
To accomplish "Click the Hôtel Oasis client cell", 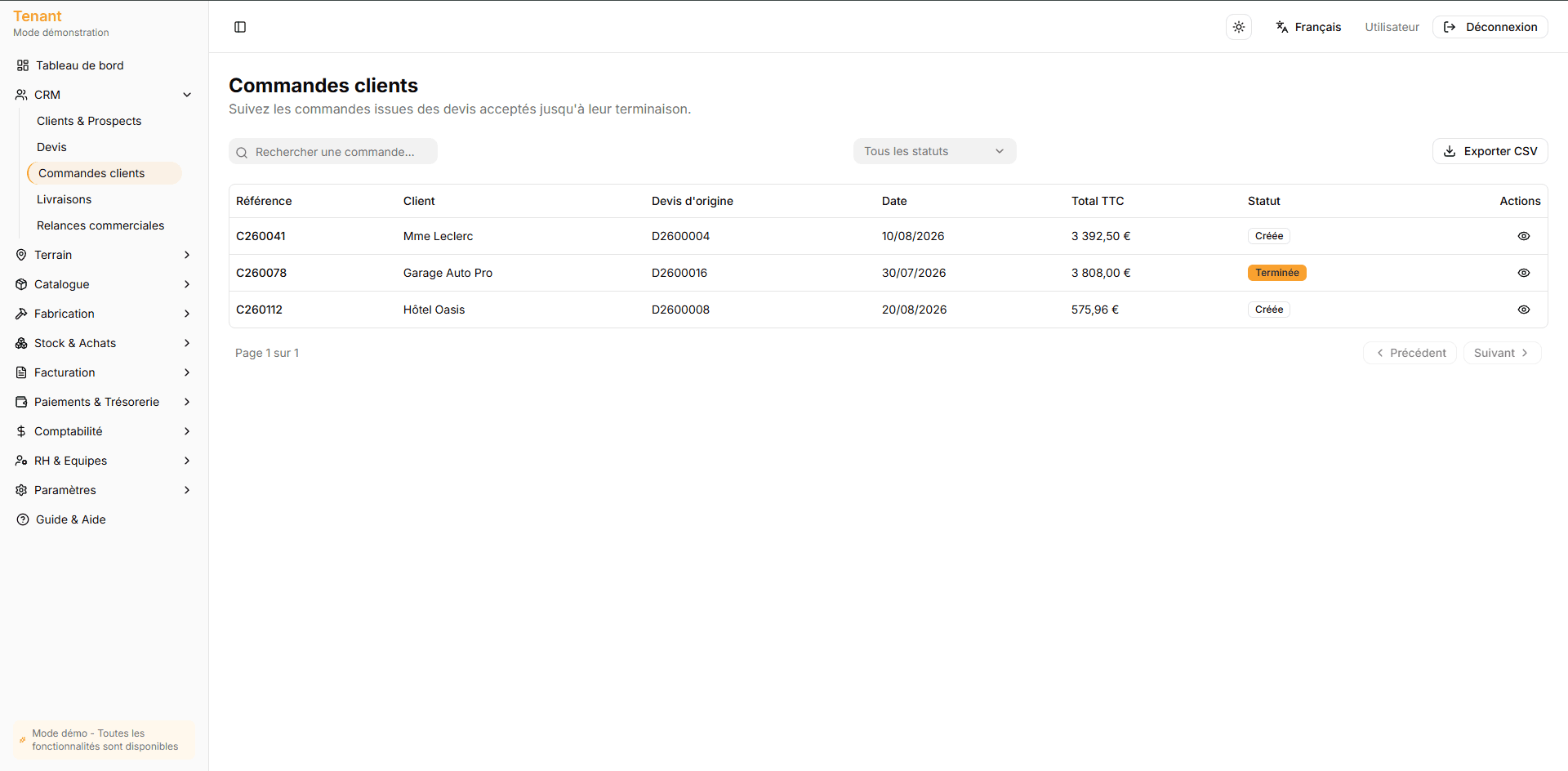I will pos(434,310).
